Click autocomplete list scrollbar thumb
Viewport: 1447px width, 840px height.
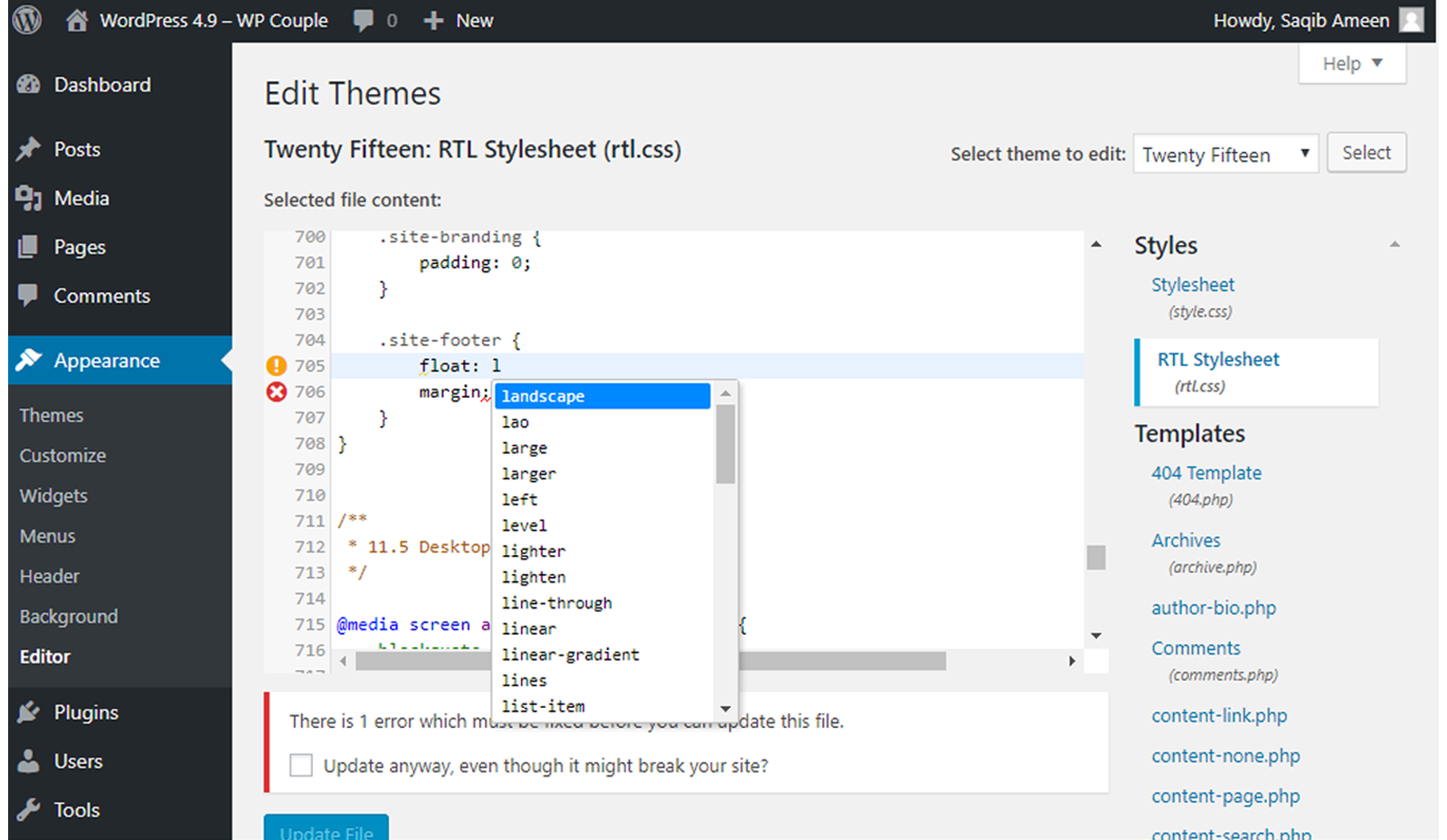coord(725,444)
